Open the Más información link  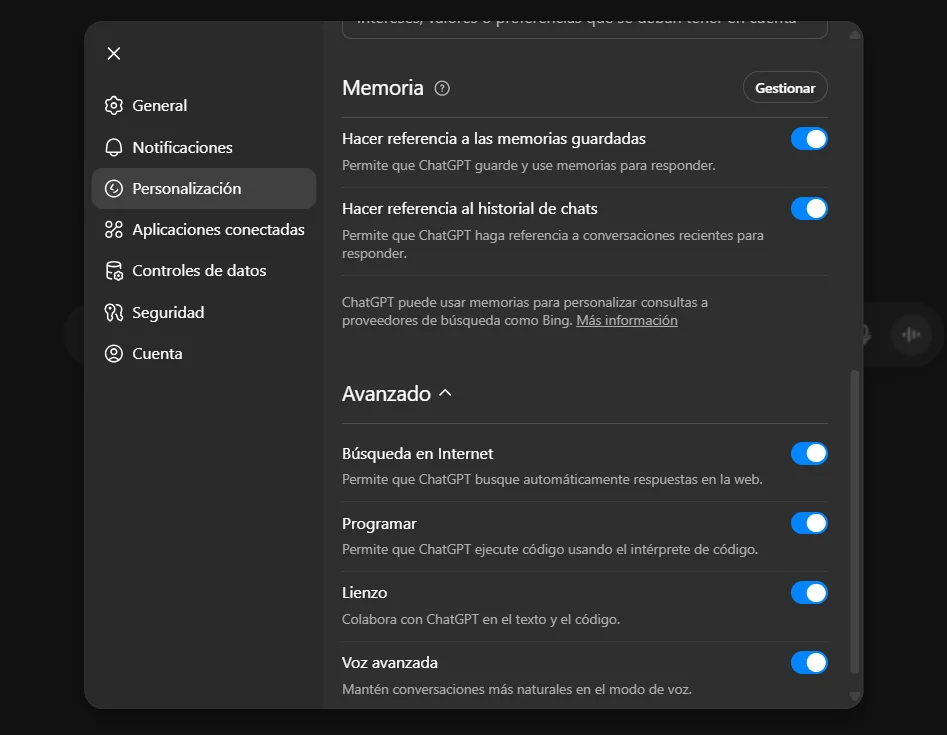click(626, 321)
